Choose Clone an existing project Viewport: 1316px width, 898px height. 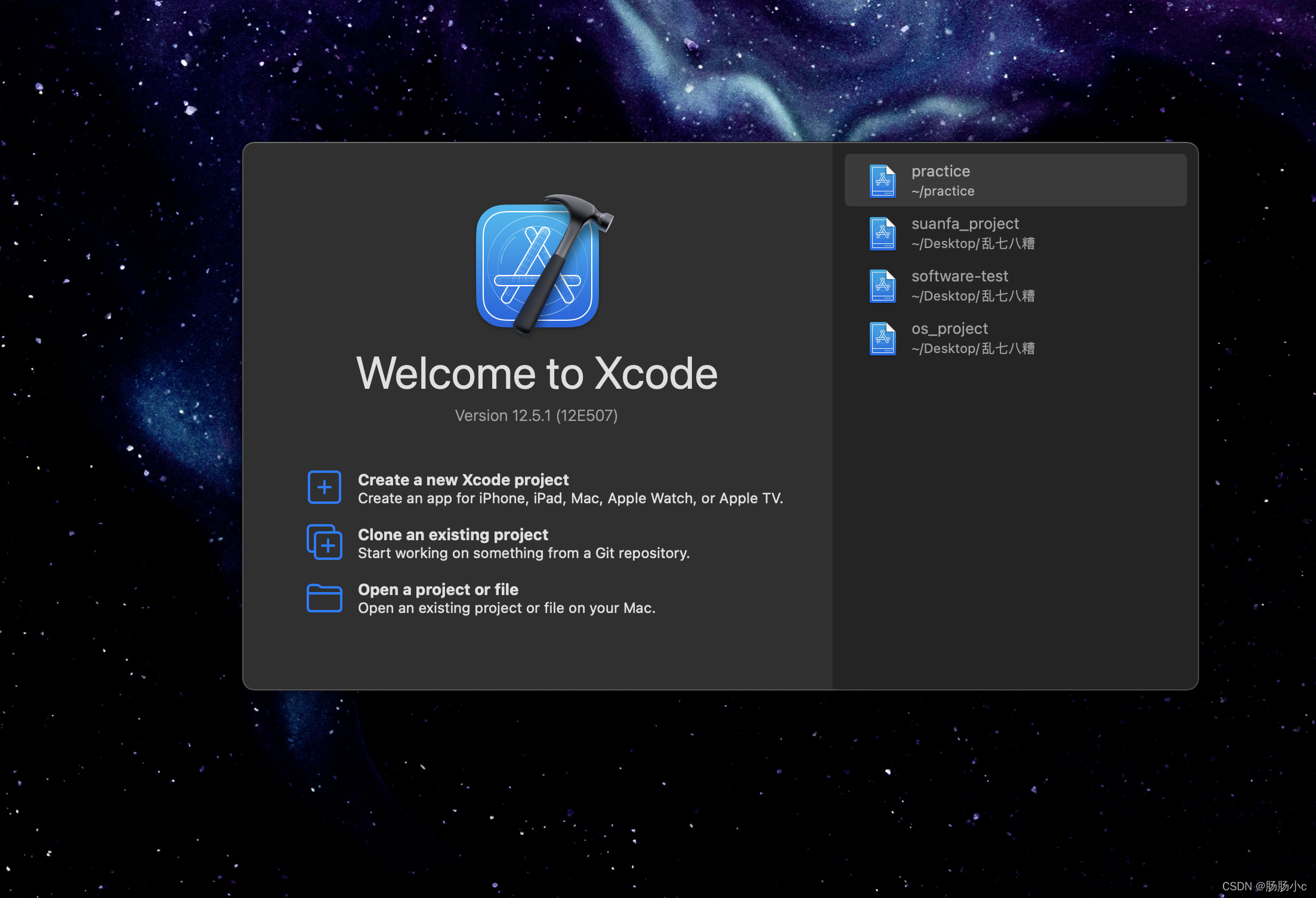click(453, 534)
